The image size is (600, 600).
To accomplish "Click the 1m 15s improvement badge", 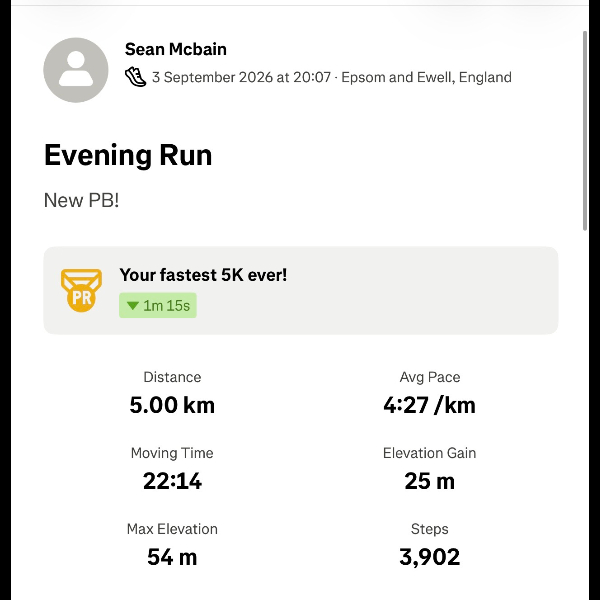I will point(158,305).
